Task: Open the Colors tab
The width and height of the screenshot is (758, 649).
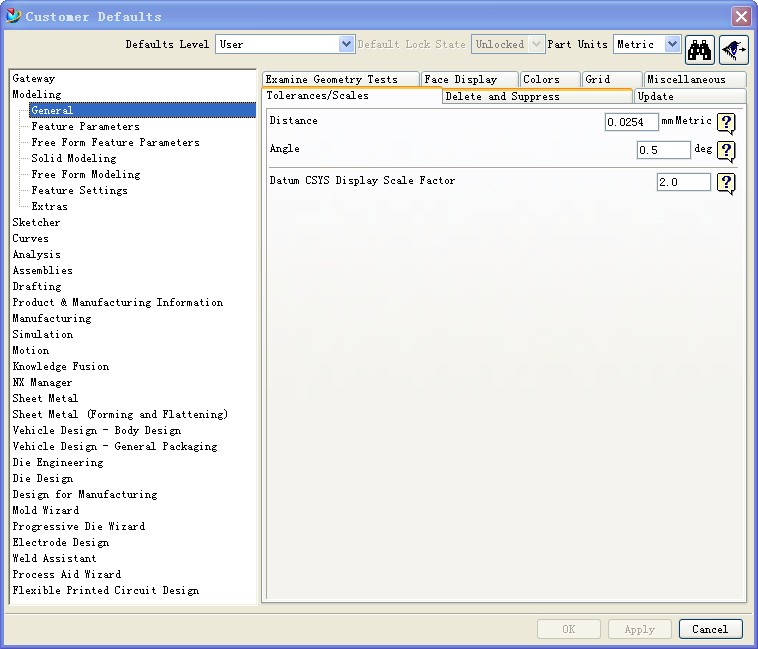Action: pyautogui.click(x=550, y=79)
